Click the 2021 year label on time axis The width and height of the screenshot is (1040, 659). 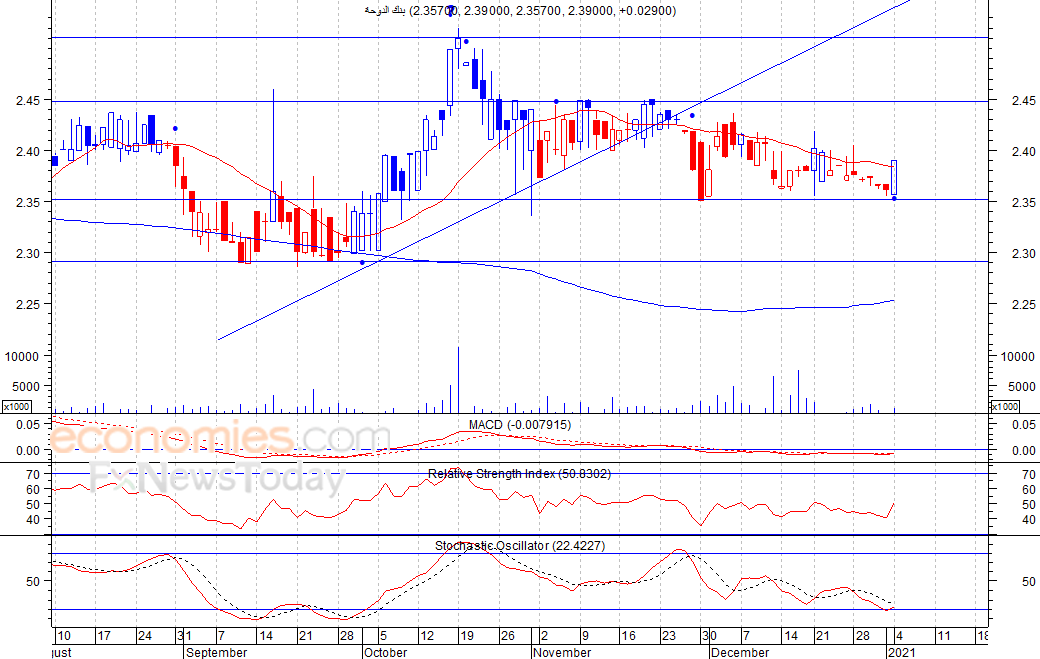click(903, 652)
